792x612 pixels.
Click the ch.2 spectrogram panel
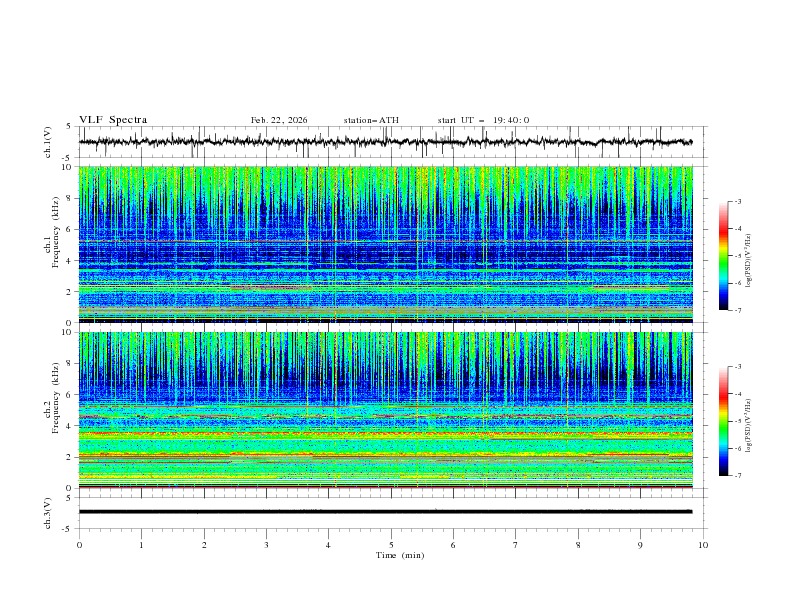click(386, 410)
